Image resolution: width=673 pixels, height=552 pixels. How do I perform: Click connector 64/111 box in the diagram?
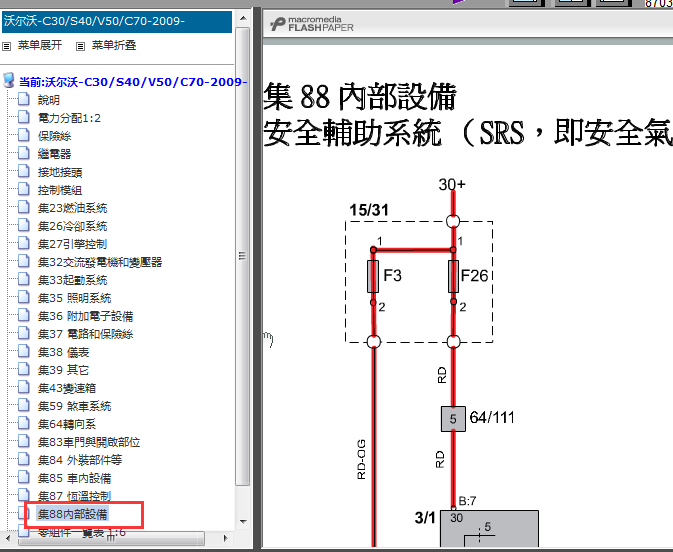tap(453, 419)
